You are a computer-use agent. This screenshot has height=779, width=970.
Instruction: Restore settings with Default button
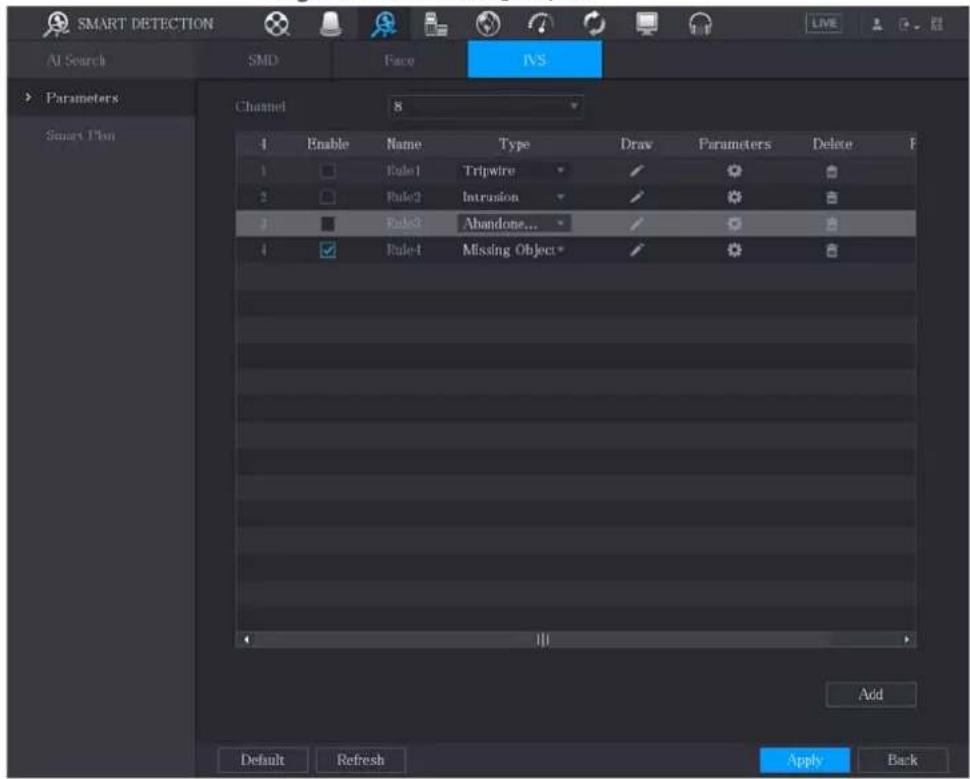coord(263,760)
